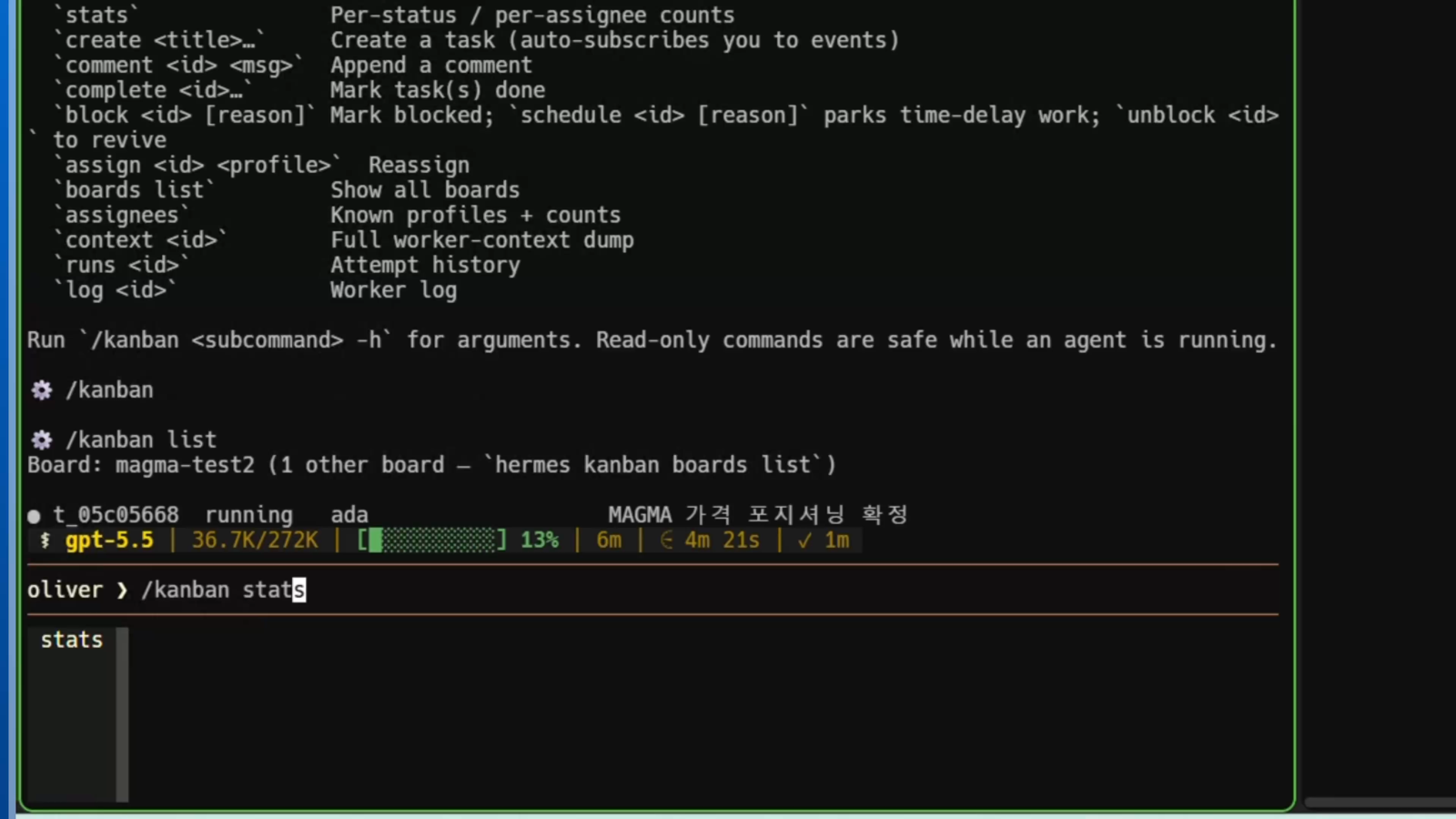Click the gpt-5.5 model label
This screenshot has width=1456, height=819.
(x=109, y=541)
